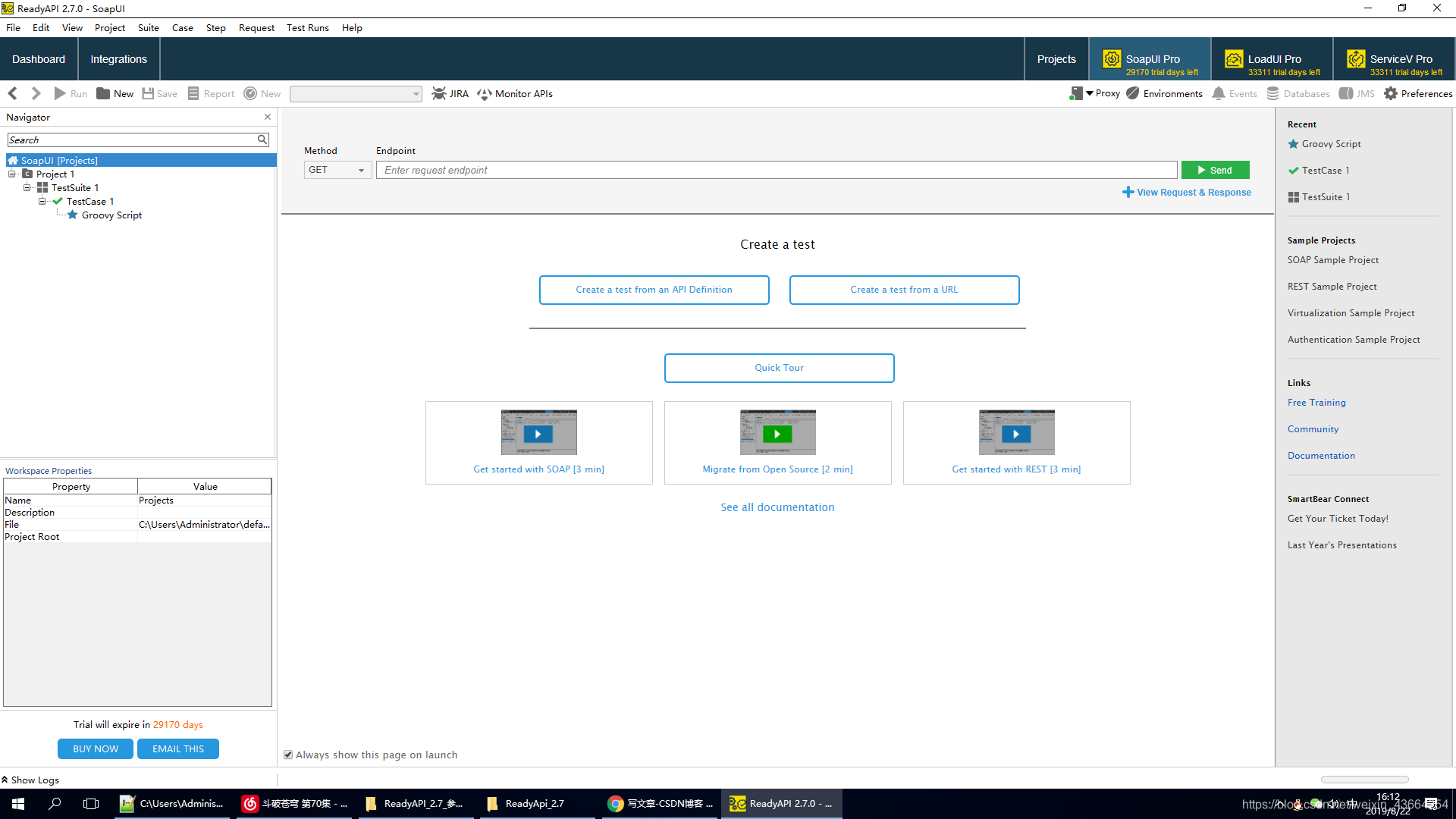
Task: Open the Proxy tool icon
Action: coord(1076,93)
